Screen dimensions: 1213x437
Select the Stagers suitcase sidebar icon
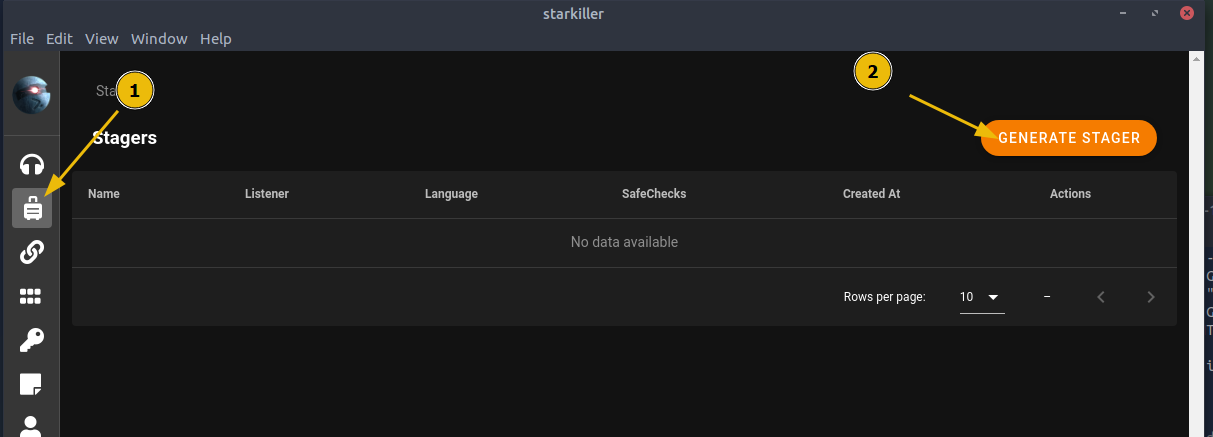point(32,208)
